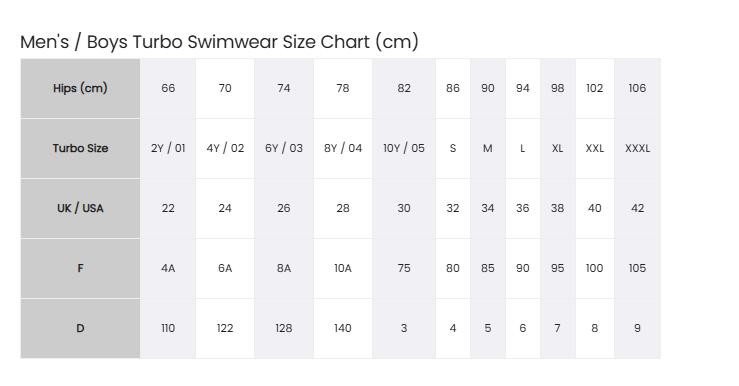Select the 2Y / 01 size cell
This screenshot has width=739, height=386.
[x=168, y=148]
